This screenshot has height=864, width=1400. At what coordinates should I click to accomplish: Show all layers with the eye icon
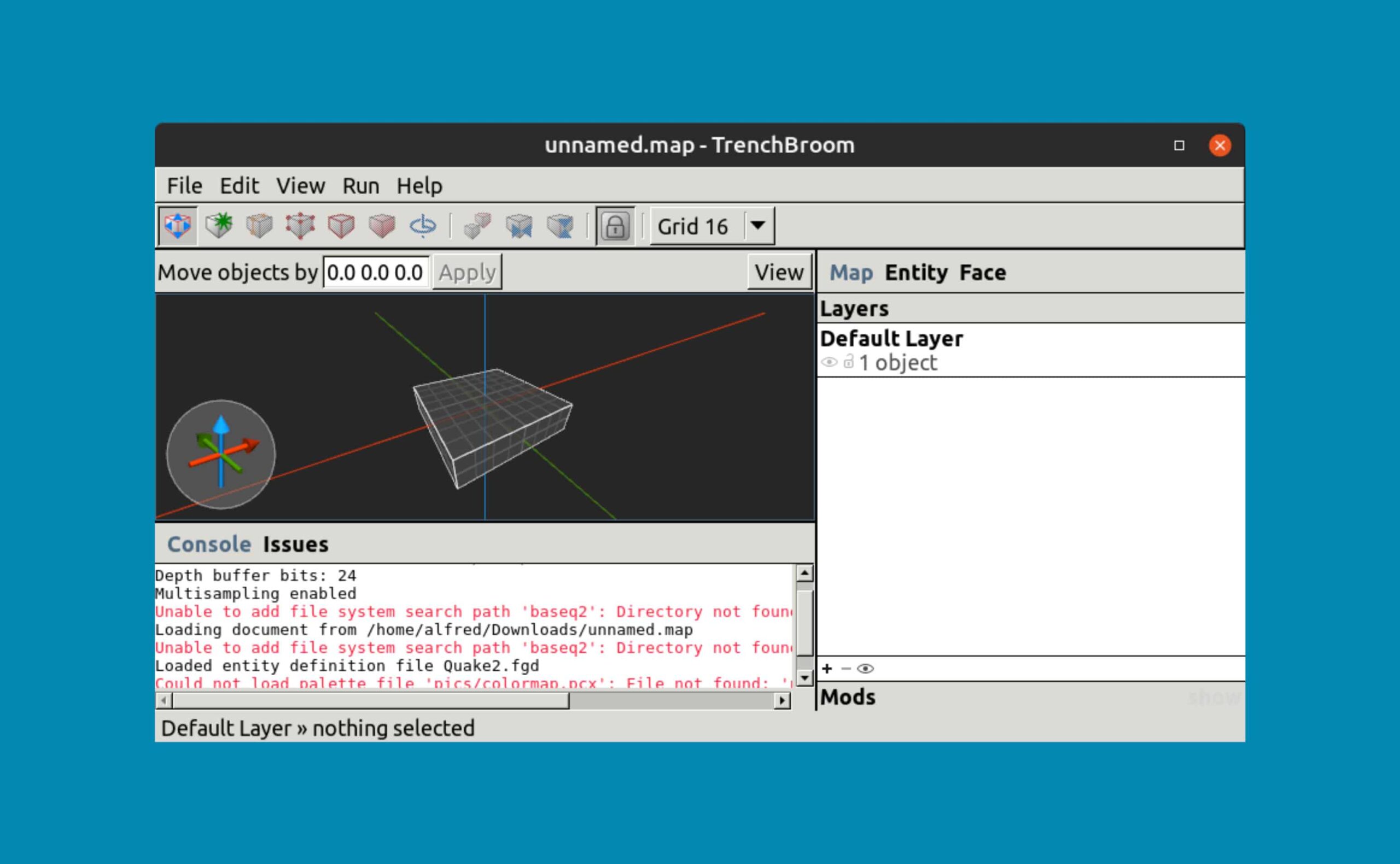click(x=866, y=669)
